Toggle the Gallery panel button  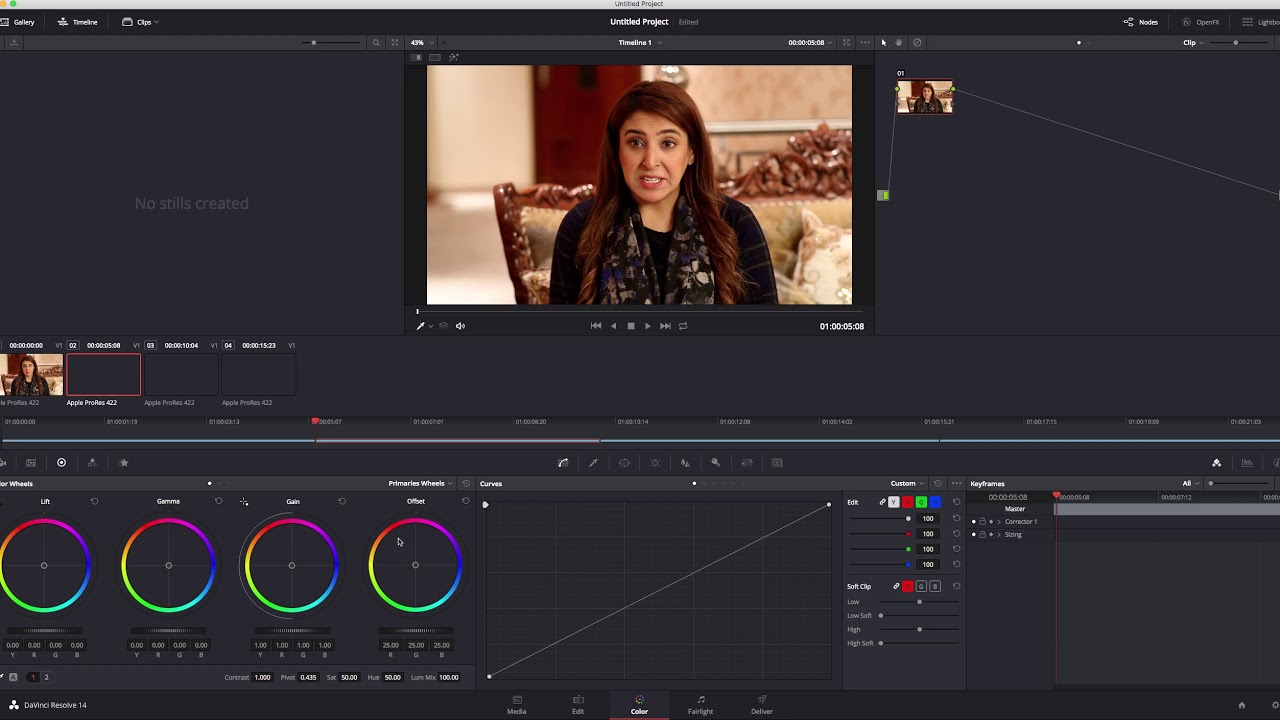click(x=18, y=22)
